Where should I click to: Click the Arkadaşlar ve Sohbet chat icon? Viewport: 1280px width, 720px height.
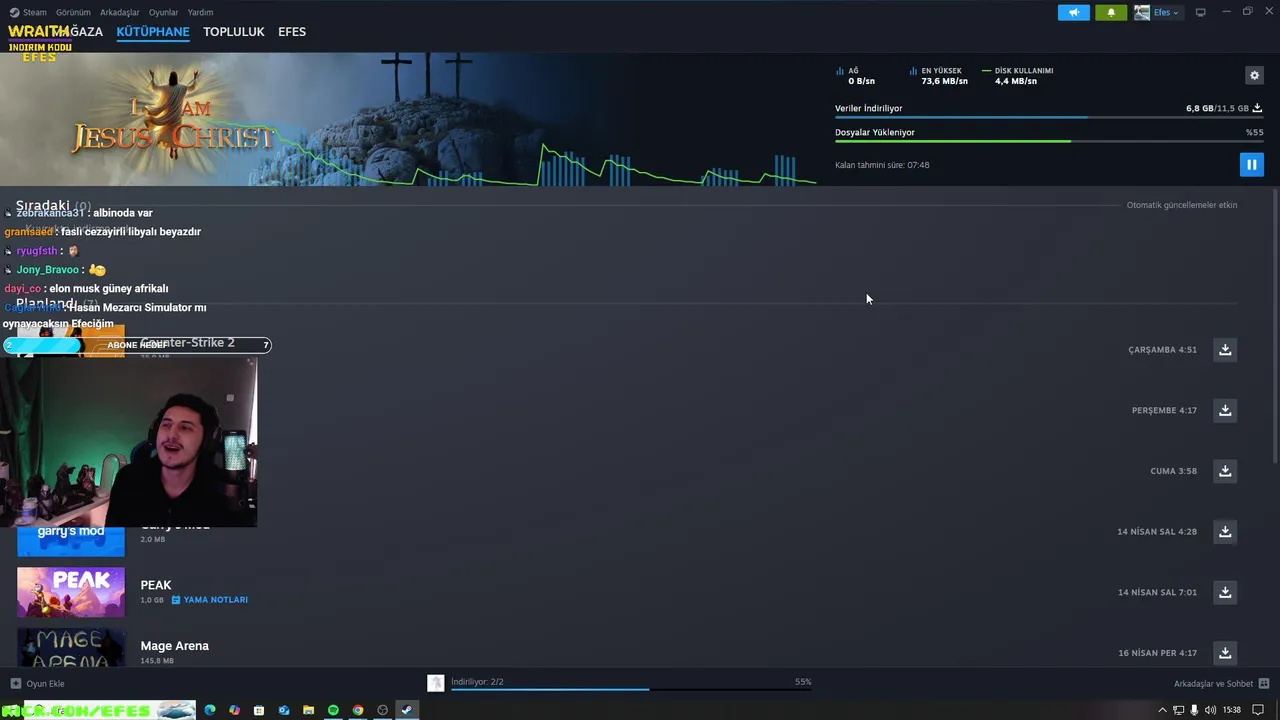tap(1264, 684)
